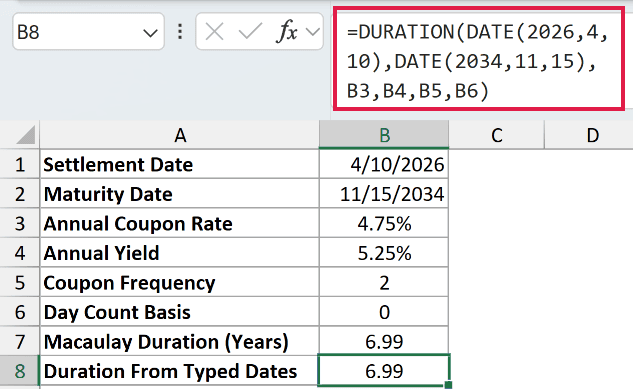Click the fill handle on cell B8

pos(448,385)
